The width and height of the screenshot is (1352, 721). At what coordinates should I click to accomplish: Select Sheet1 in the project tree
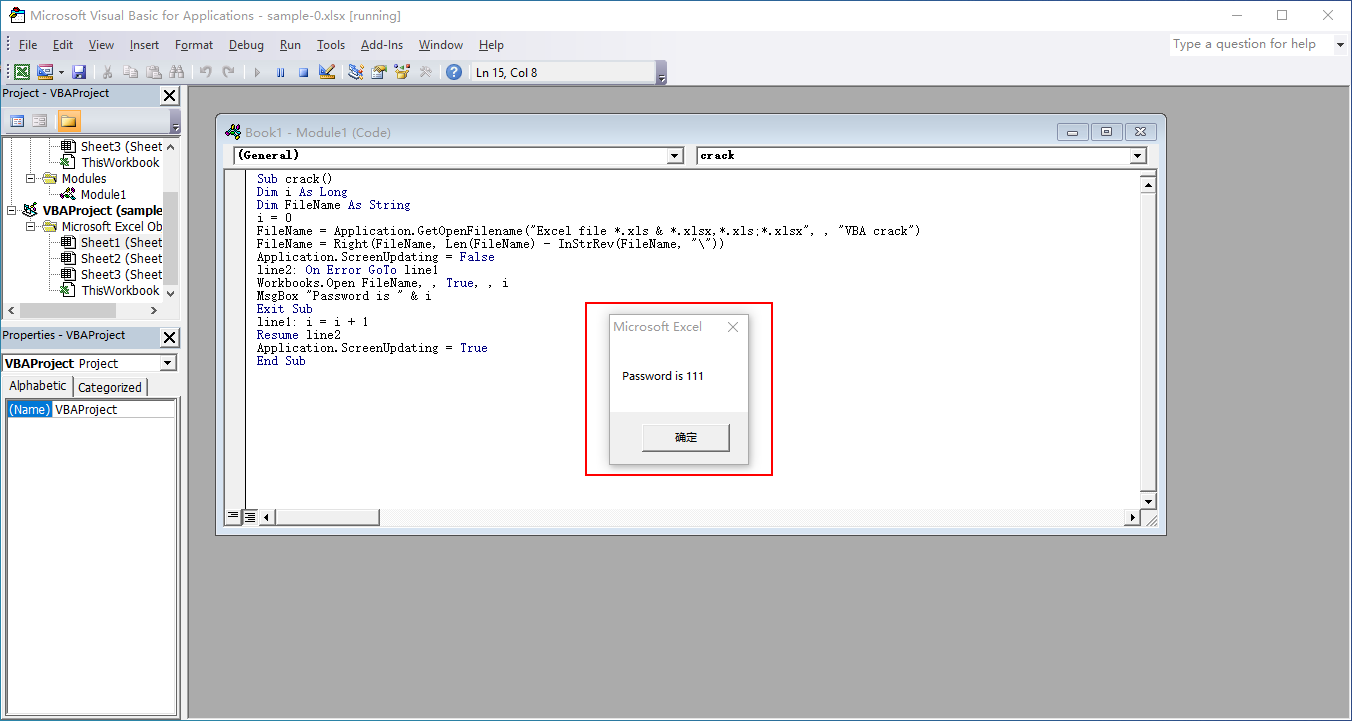click(121, 243)
